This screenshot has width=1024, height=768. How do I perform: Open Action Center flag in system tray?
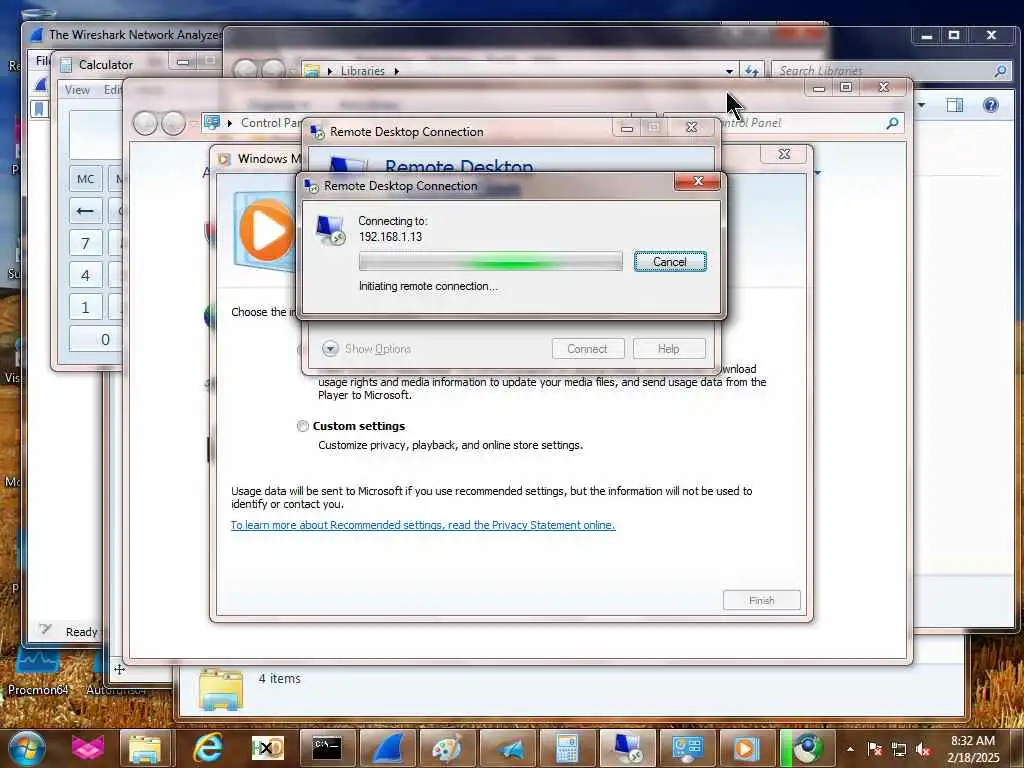(x=874, y=749)
